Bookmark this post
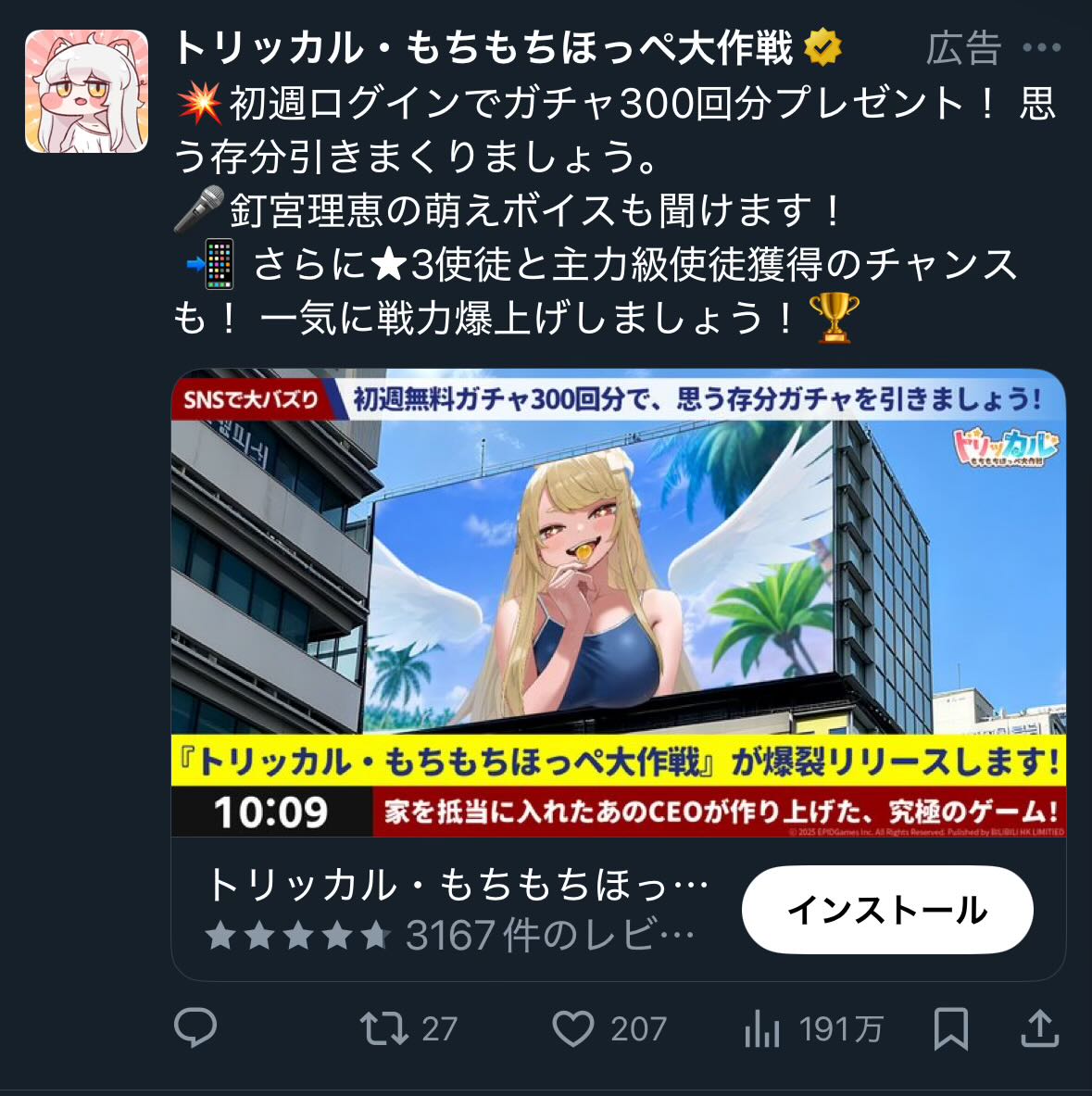1092x1096 pixels. coord(951,1029)
